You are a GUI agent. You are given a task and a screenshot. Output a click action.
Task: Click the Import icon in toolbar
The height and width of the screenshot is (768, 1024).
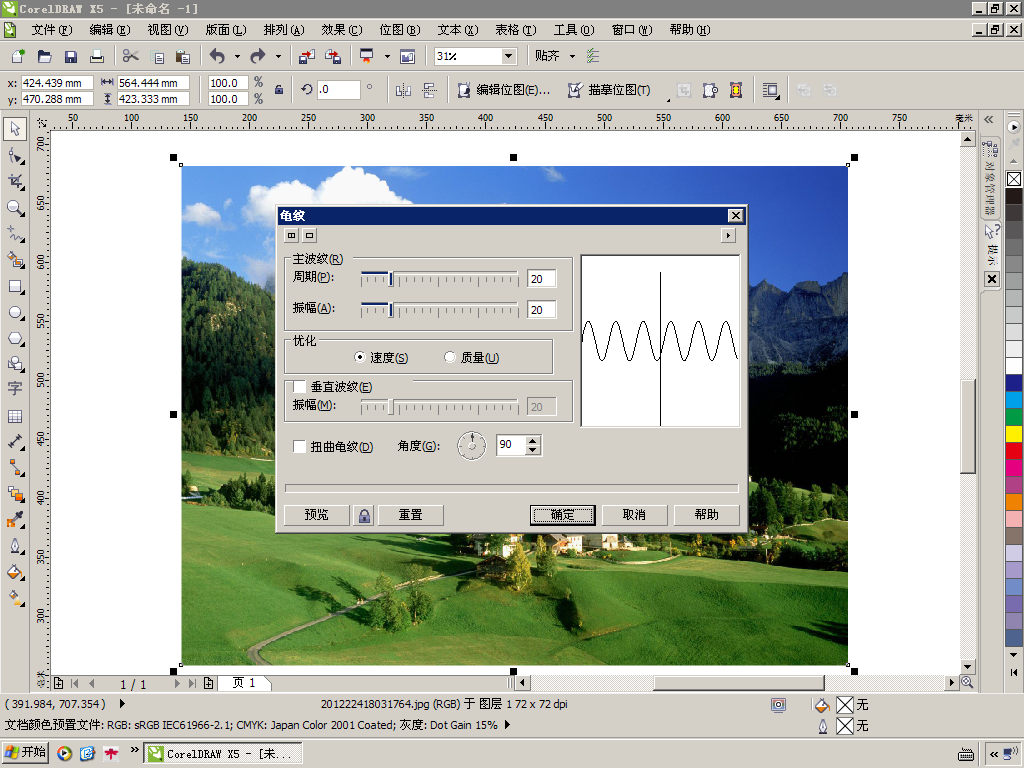pos(306,56)
